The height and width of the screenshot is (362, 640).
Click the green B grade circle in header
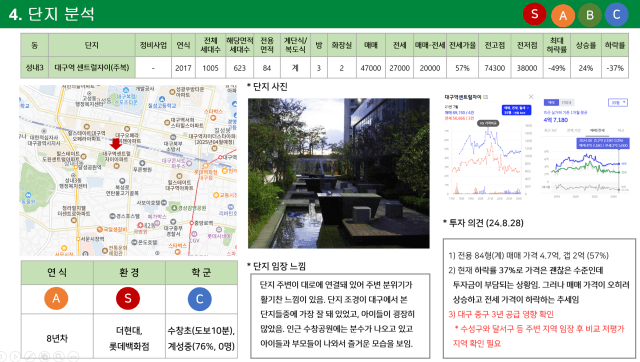(x=590, y=15)
